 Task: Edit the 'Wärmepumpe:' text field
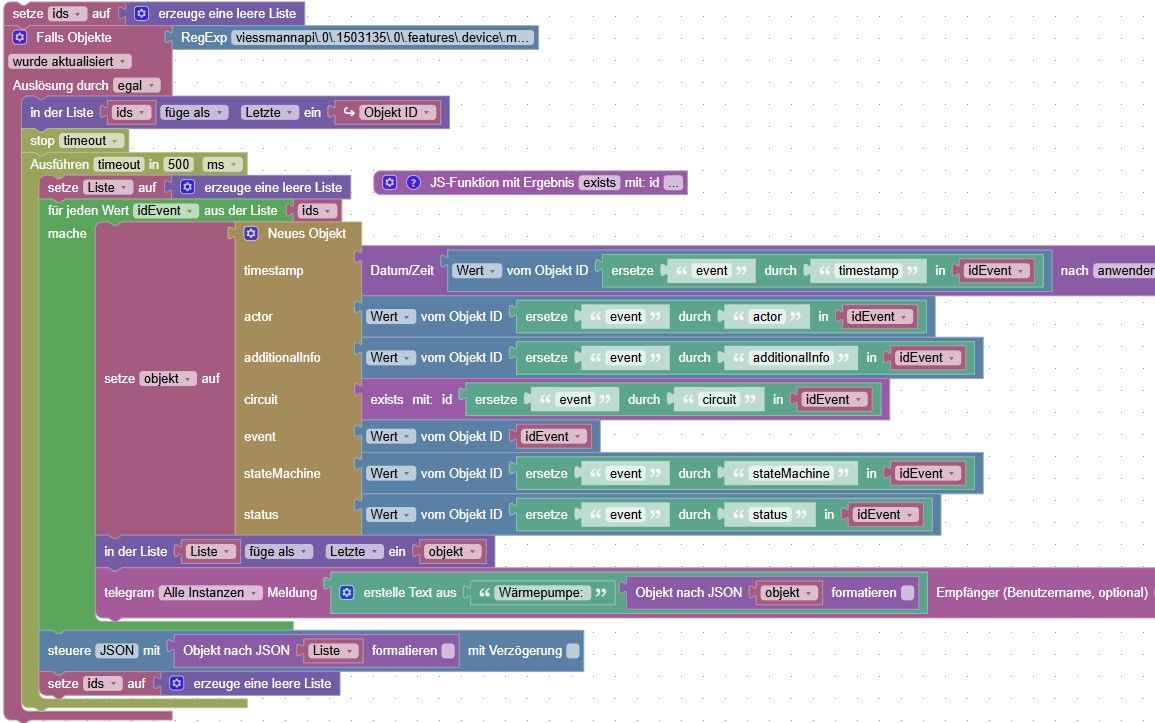[541, 593]
